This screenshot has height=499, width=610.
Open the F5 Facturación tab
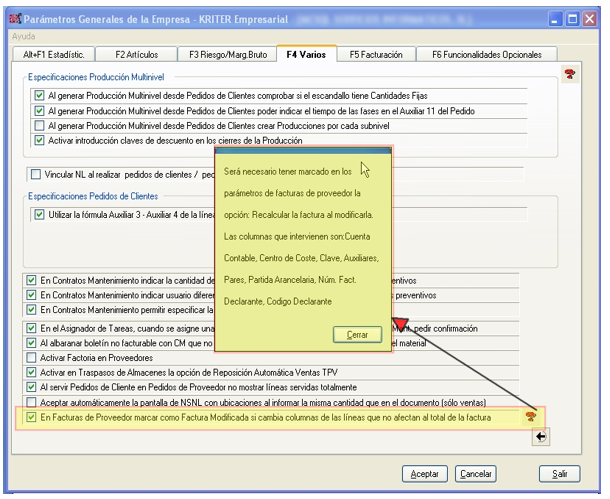pos(377,55)
